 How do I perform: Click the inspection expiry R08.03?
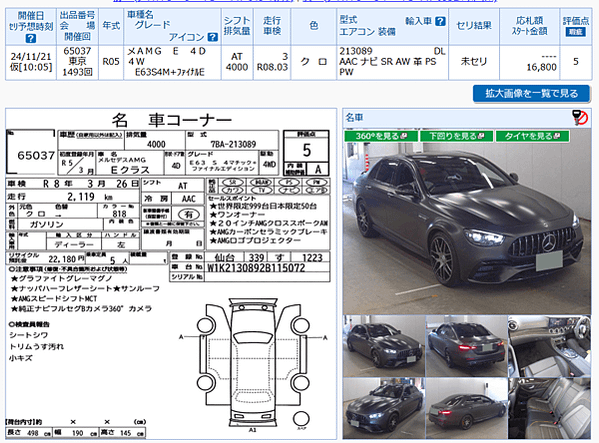pyautogui.click(x=272, y=67)
